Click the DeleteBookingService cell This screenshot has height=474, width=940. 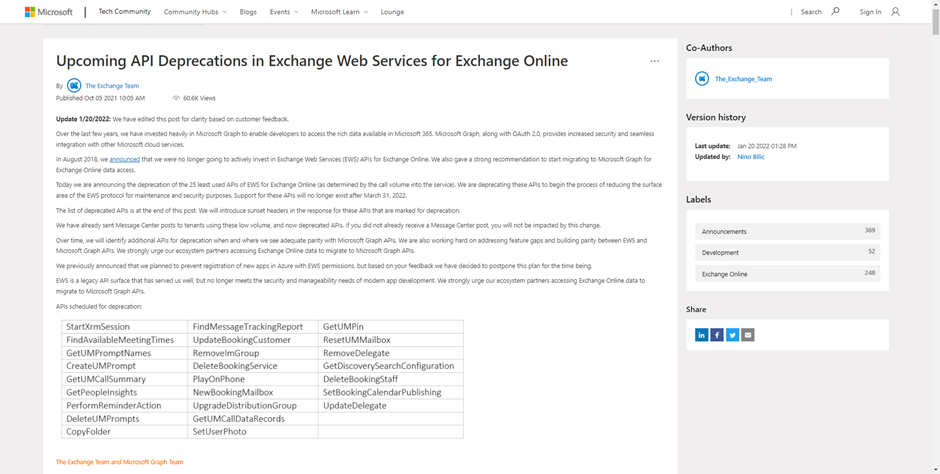click(x=253, y=366)
